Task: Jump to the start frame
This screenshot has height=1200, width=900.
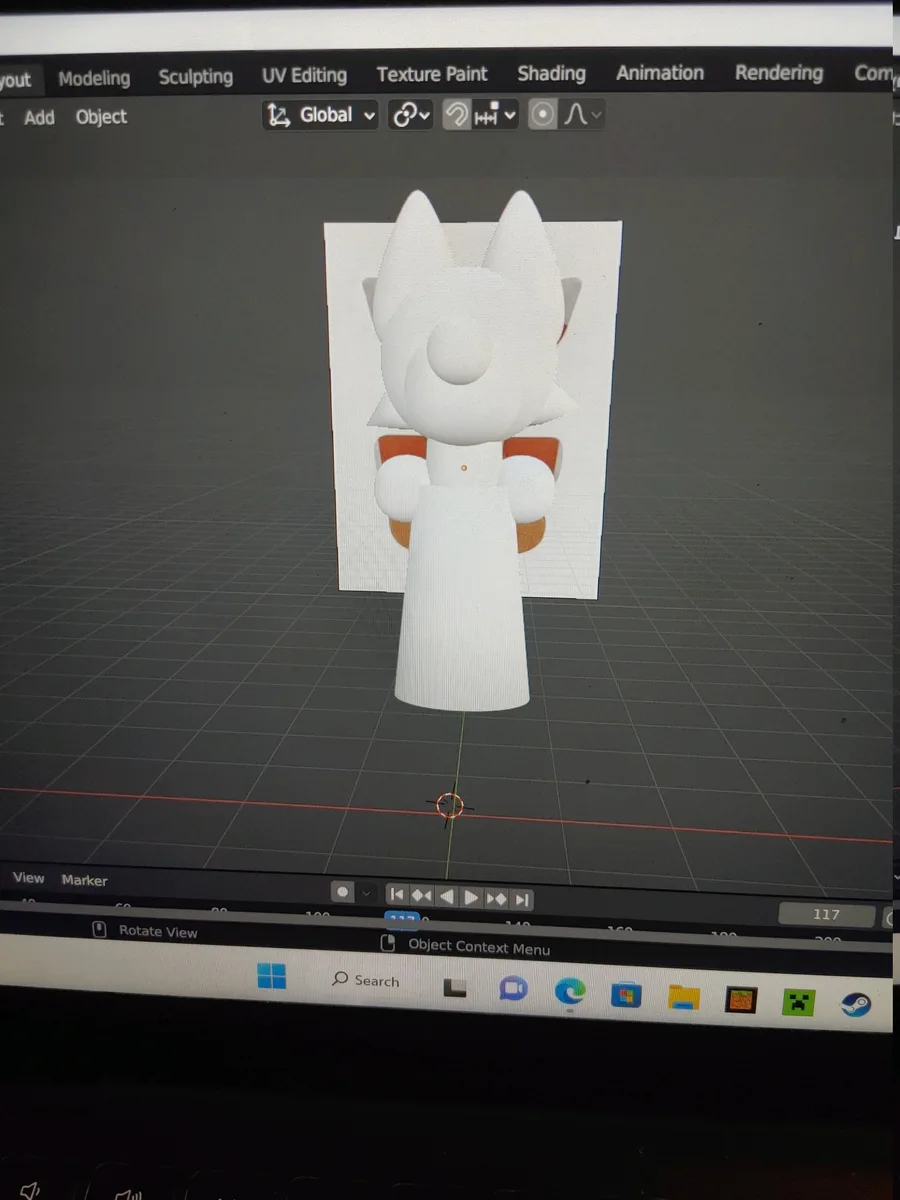Action: 397,895
